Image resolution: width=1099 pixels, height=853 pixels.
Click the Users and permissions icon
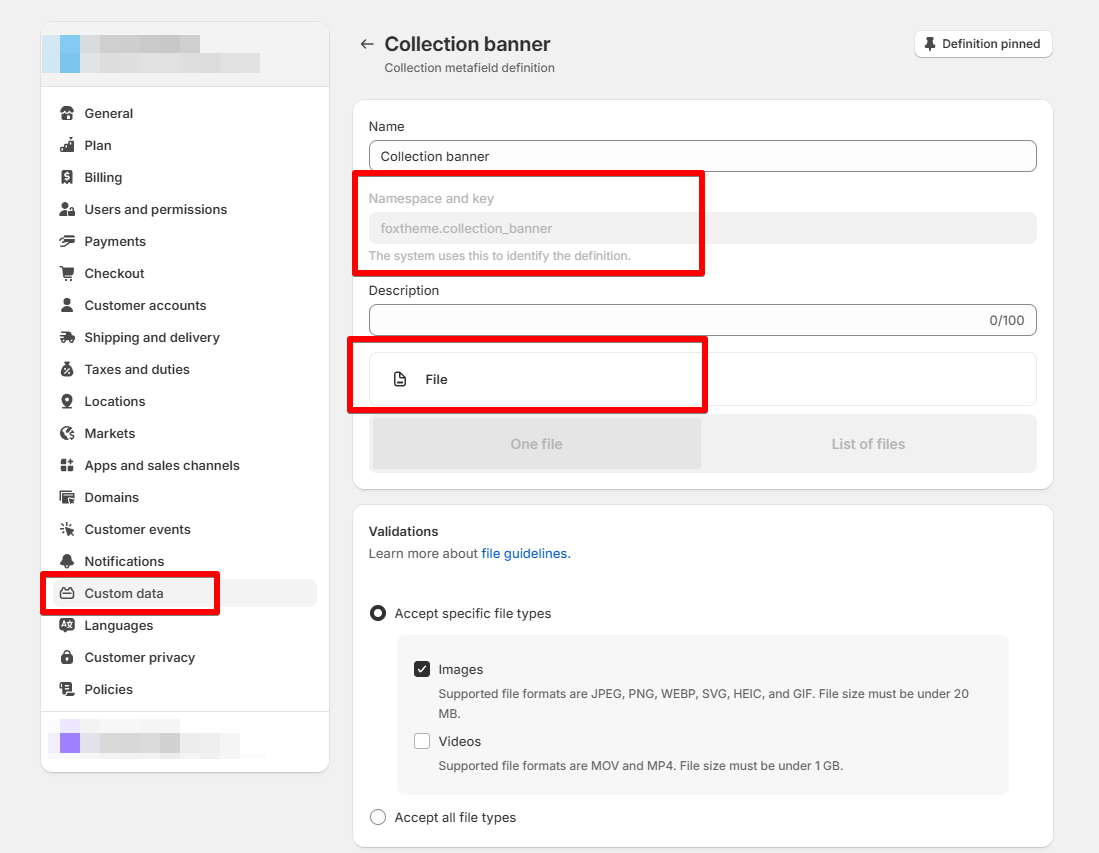click(x=67, y=209)
